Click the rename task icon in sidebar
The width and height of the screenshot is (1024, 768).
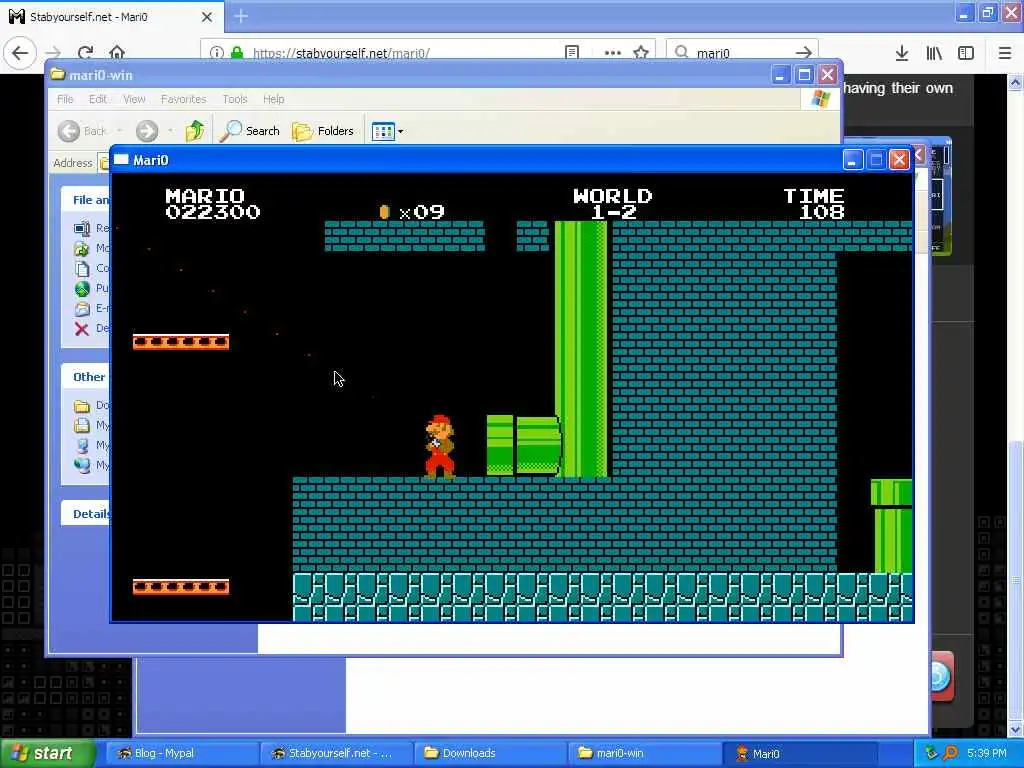82,229
